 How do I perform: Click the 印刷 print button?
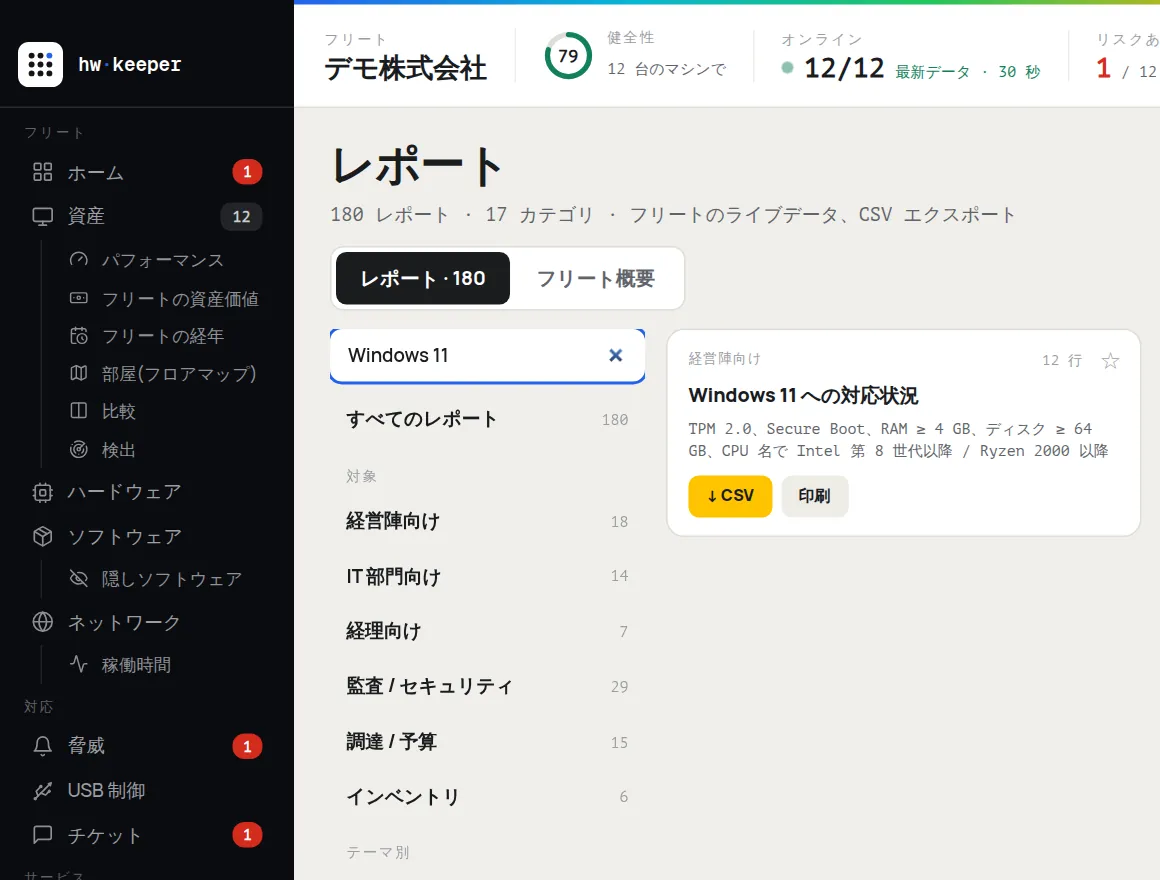tap(815, 495)
